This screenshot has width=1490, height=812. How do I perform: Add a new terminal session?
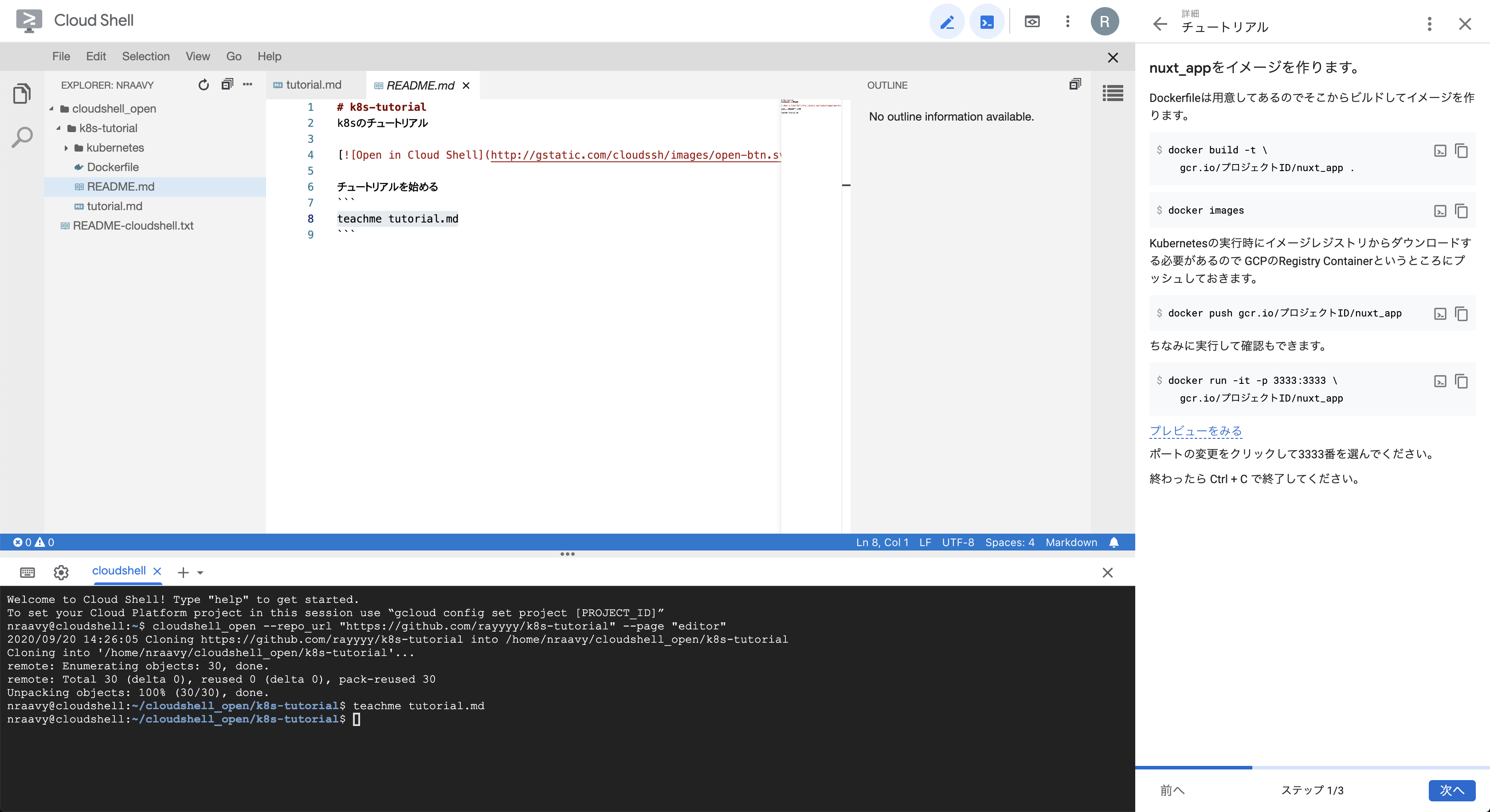click(x=183, y=572)
